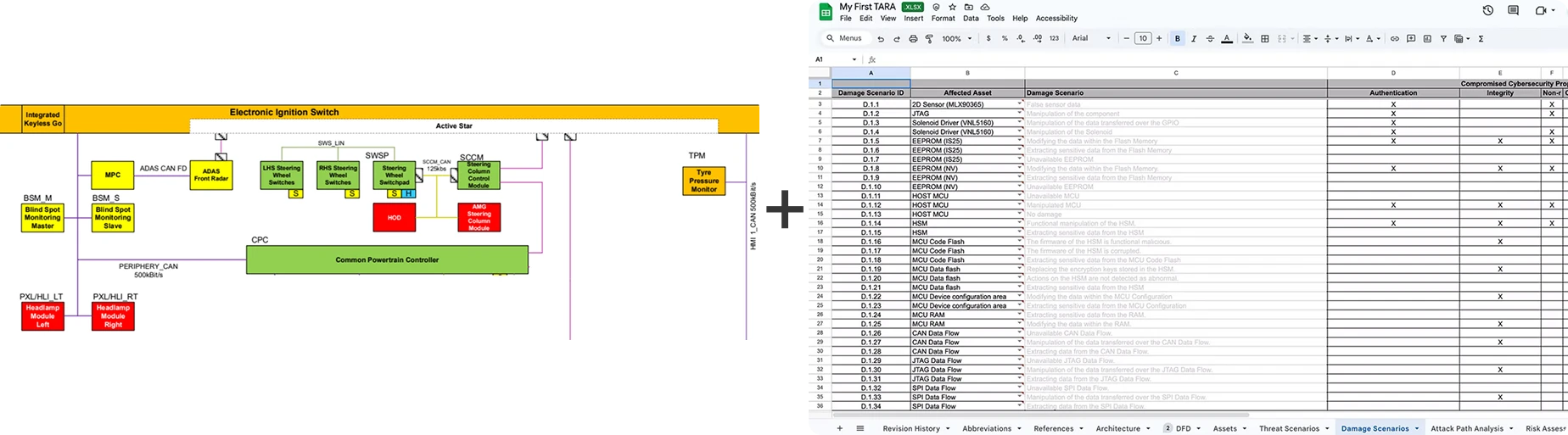Apply strikethrough formatting
This screenshot has height=435, width=1568.
pos(1210,38)
